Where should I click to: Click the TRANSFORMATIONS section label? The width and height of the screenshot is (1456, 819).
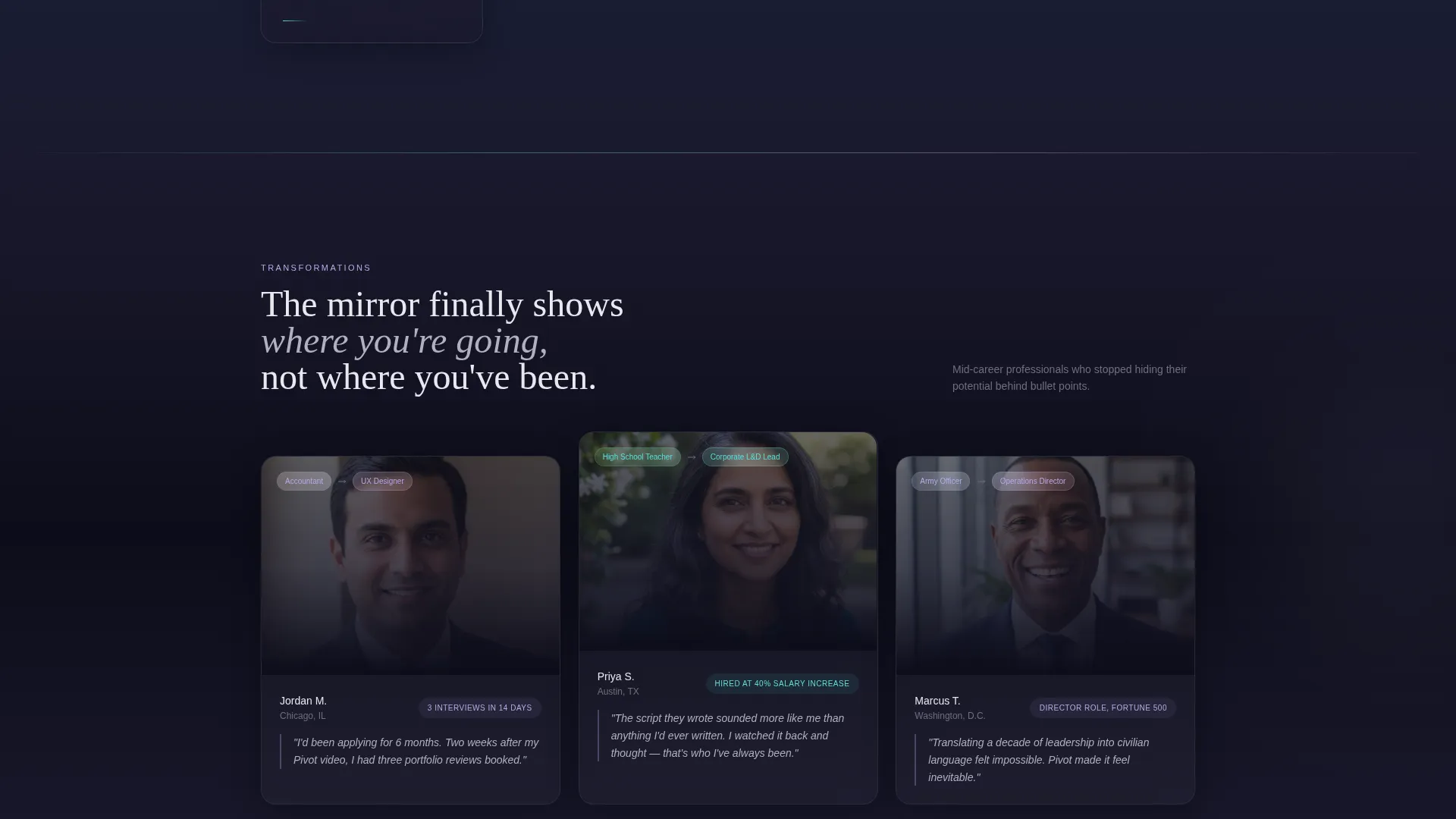coord(316,268)
